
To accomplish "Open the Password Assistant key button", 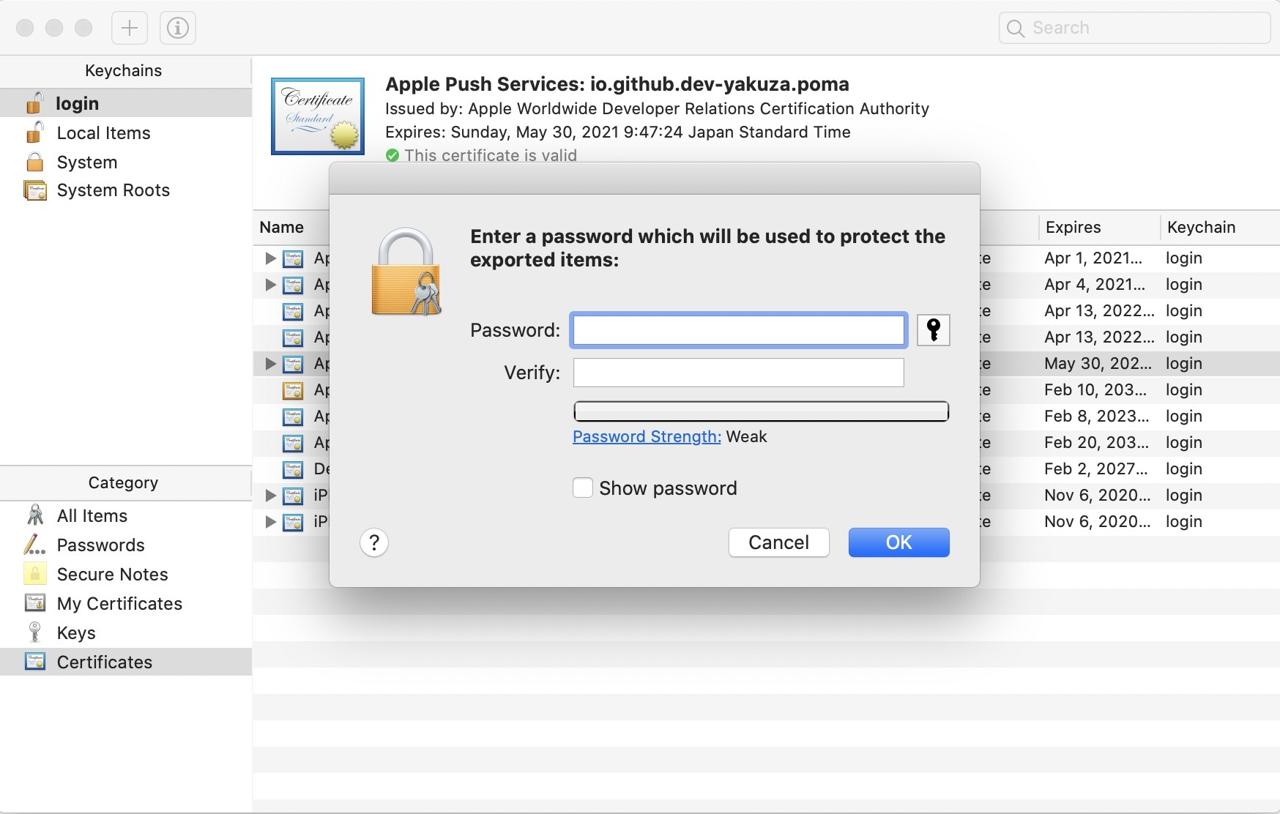I will (933, 330).
